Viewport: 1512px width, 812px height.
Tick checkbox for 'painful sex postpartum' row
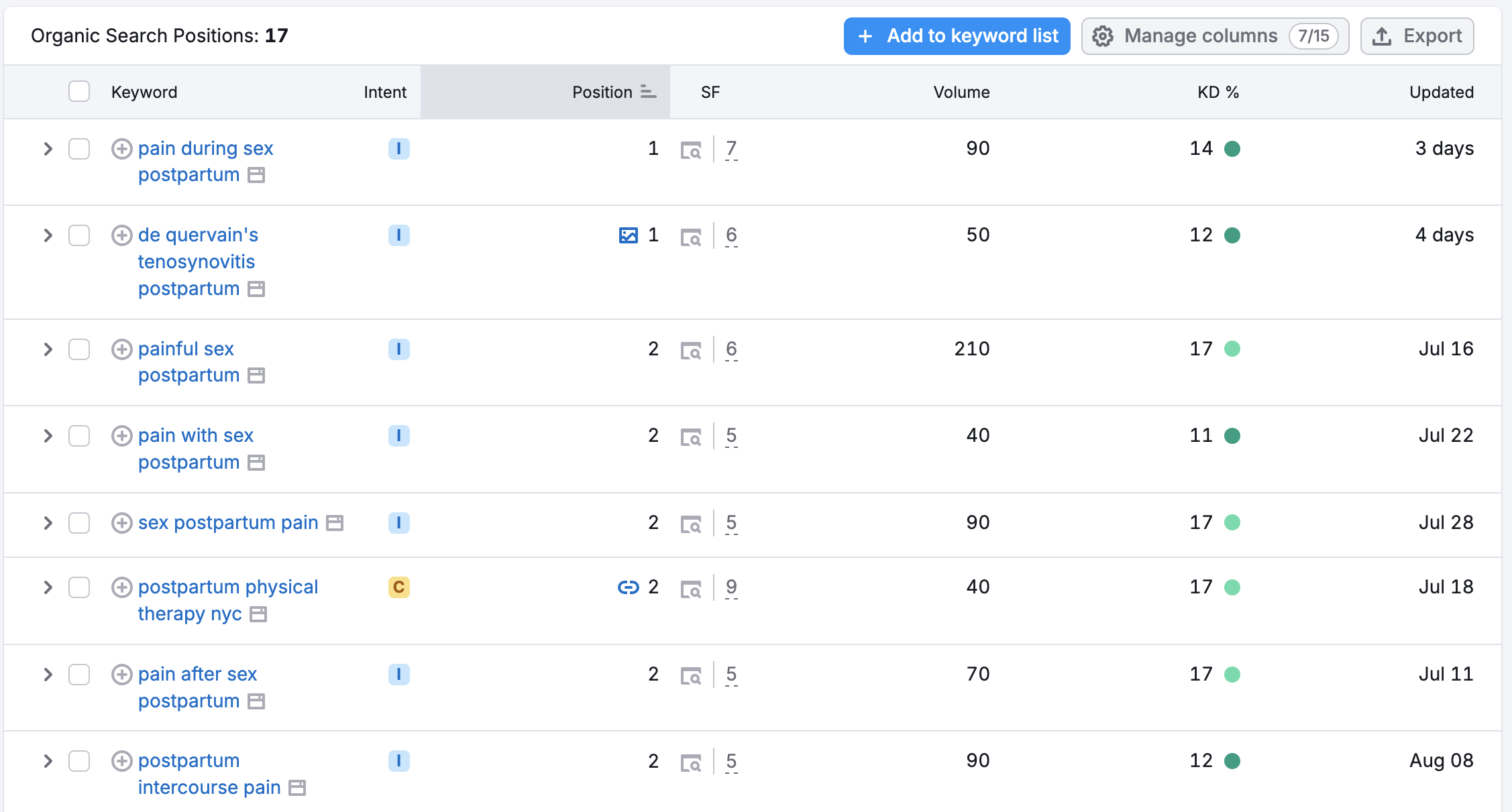[x=79, y=349]
